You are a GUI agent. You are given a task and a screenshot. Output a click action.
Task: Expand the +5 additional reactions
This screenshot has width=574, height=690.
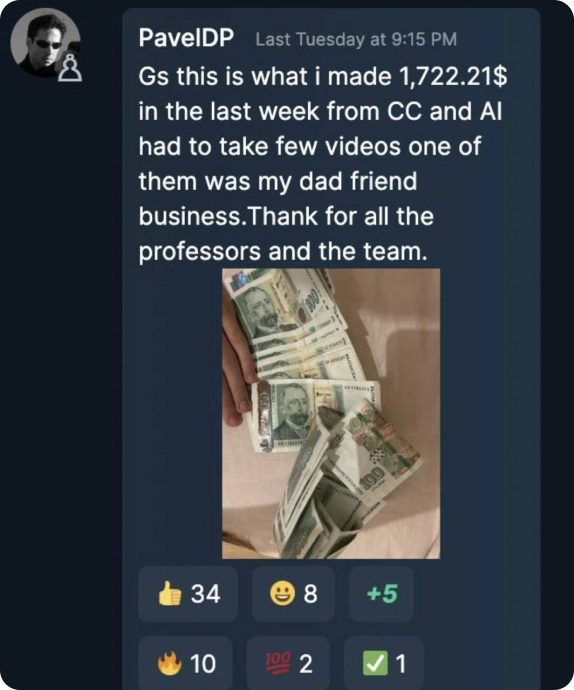point(381,594)
